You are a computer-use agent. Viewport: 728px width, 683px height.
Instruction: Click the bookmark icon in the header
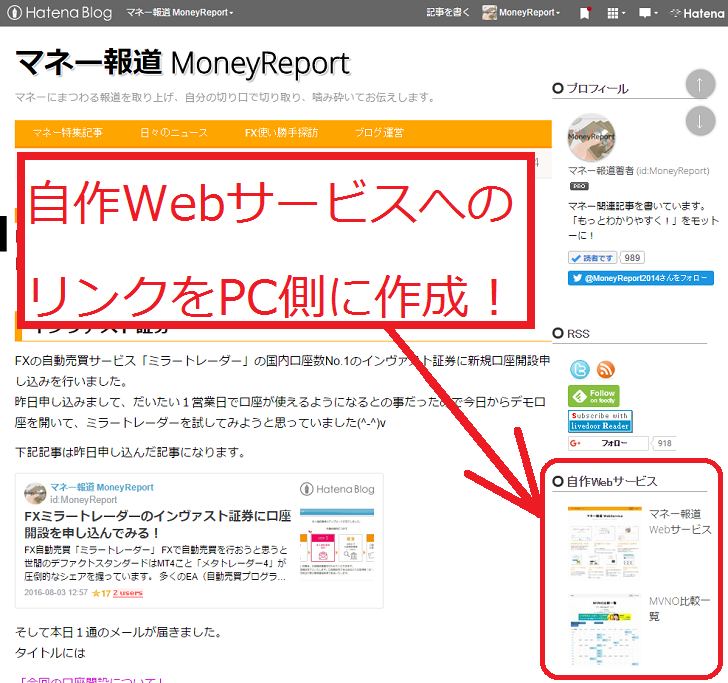(585, 13)
